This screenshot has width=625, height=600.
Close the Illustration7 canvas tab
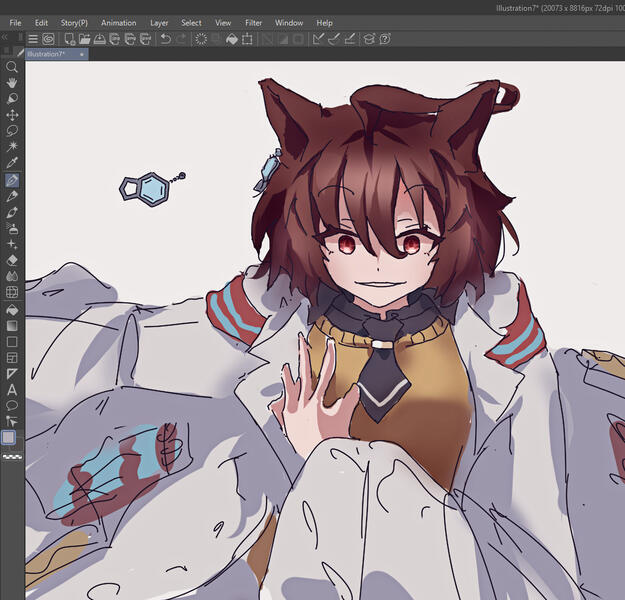[x=82, y=54]
